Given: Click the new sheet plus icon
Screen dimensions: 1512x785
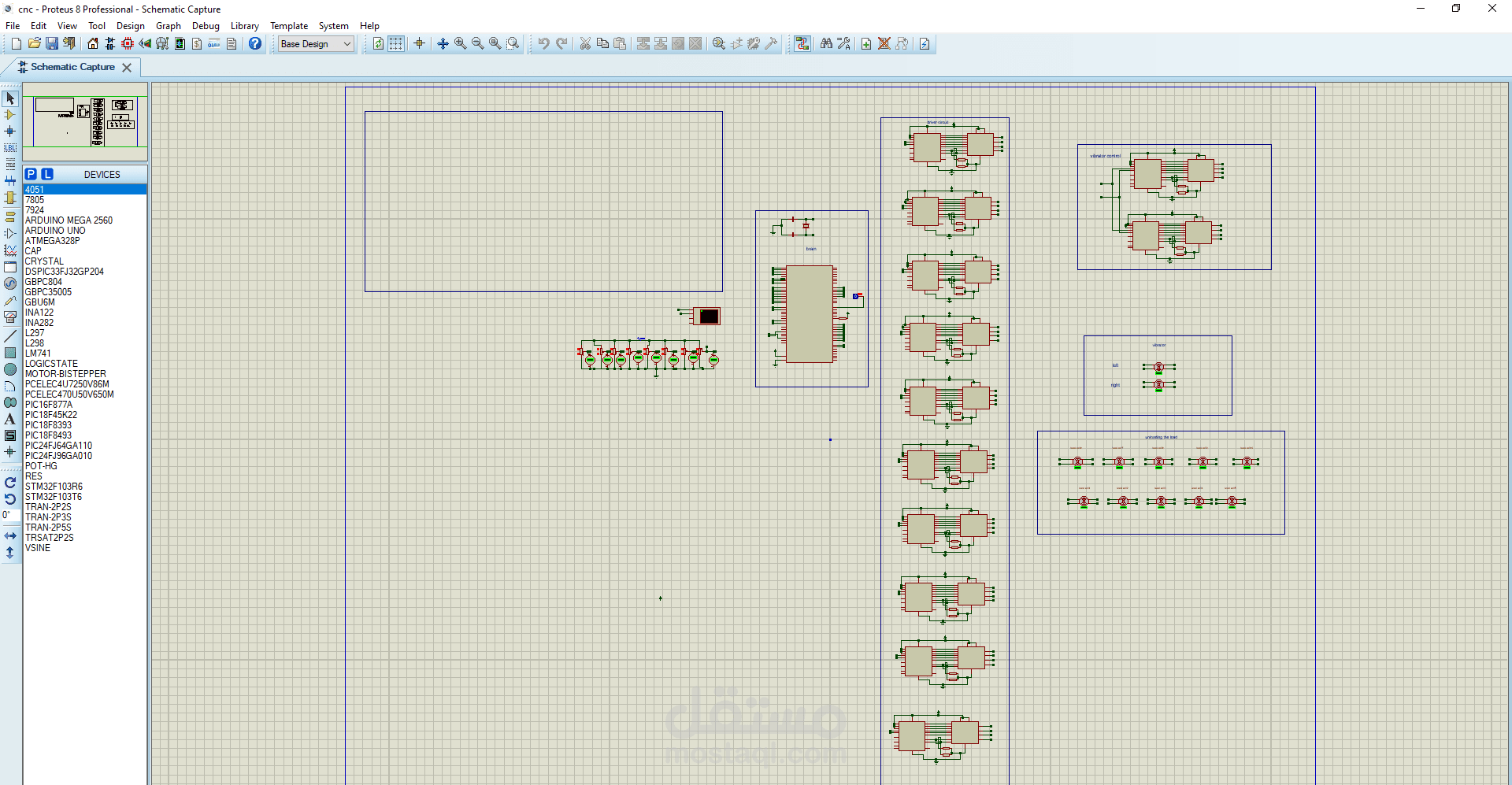Looking at the screenshot, I should tap(866, 44).
